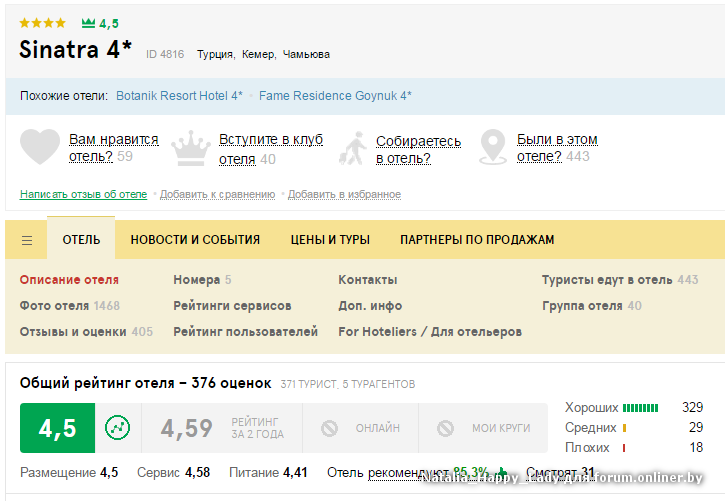Click the Кемер location text
The height and width of the screenshot is (501, 725).
coord(259,55)
